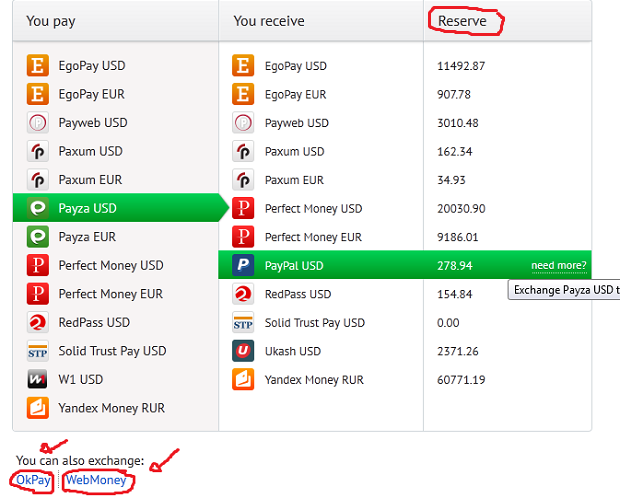Choose RedPass USD label in You pay
This screenshot has width=620, height=498.
click(x=94, y=322)
